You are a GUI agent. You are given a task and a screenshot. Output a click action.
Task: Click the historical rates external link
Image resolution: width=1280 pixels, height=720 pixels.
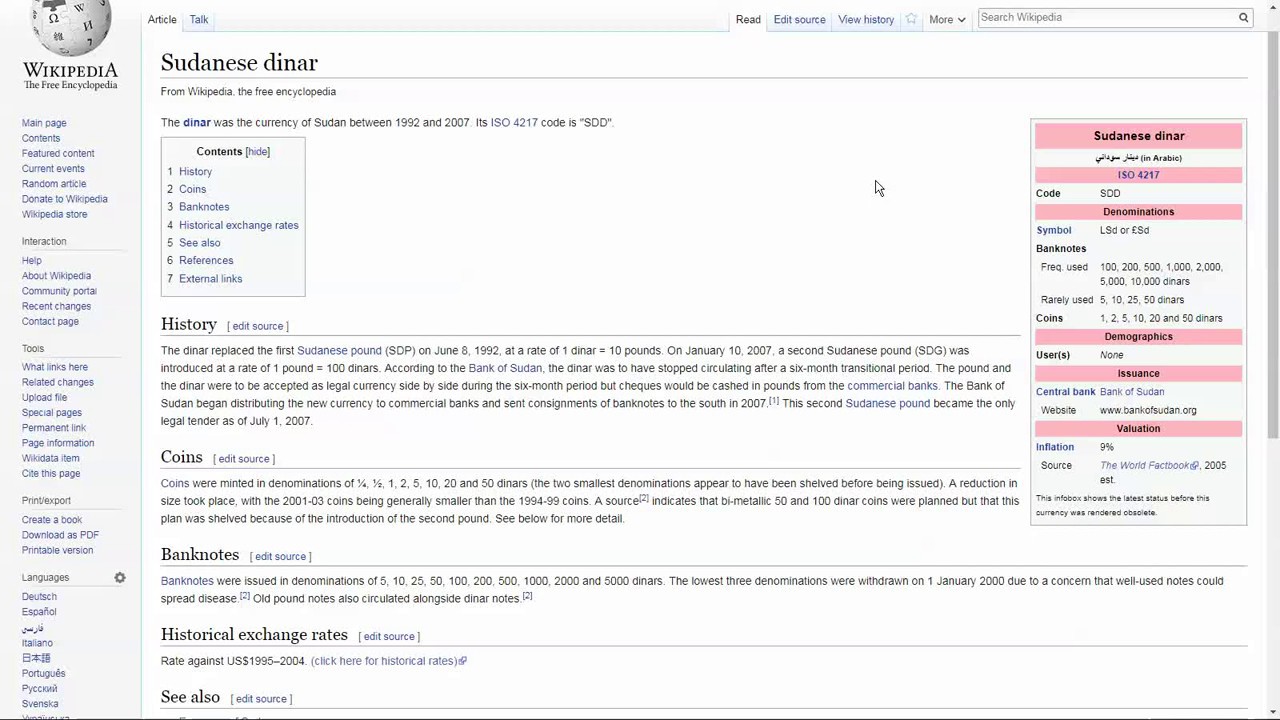pyautogui.click(x=388, y=661)
